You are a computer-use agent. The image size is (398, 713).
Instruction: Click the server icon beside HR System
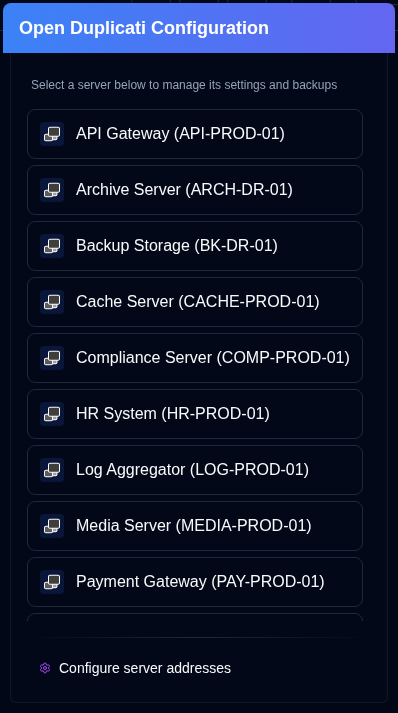click(52, 414)
